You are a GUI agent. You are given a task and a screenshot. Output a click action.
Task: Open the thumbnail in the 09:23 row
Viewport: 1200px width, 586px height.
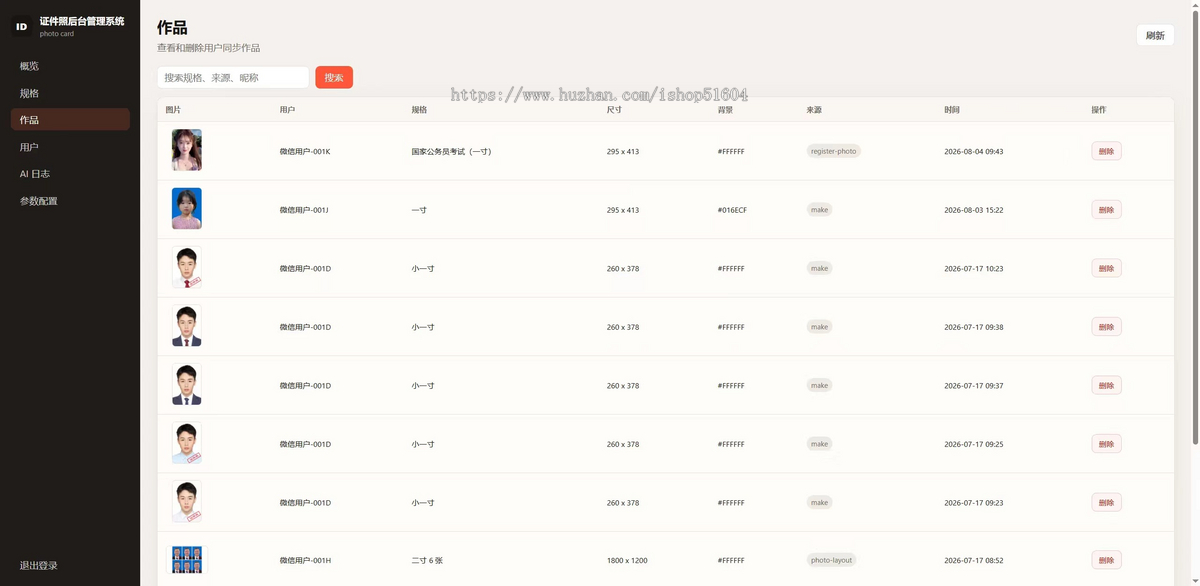coord(187,501)
